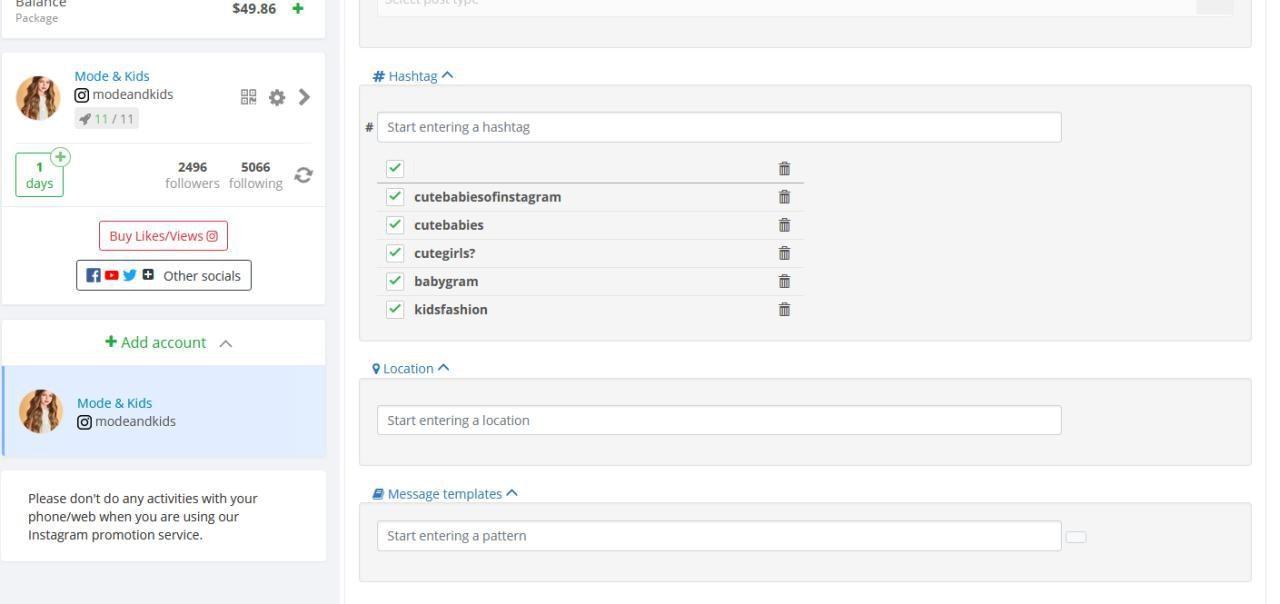Click the Buy Likes/Views button
Image resolution: width=1280 pixels, height=604 pixels.
(x=163, y=236)
